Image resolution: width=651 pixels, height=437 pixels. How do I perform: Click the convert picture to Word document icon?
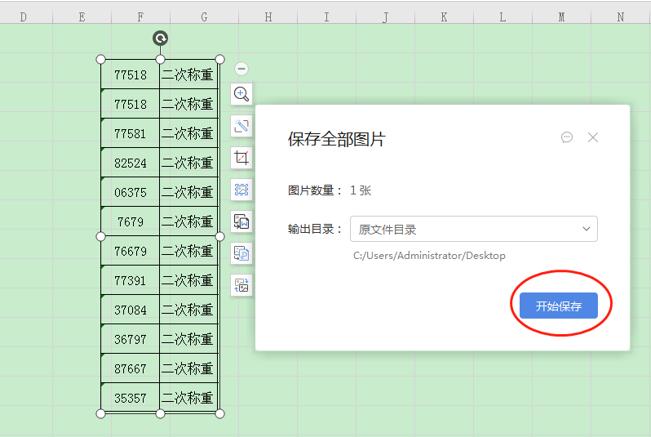click(241, 222)
